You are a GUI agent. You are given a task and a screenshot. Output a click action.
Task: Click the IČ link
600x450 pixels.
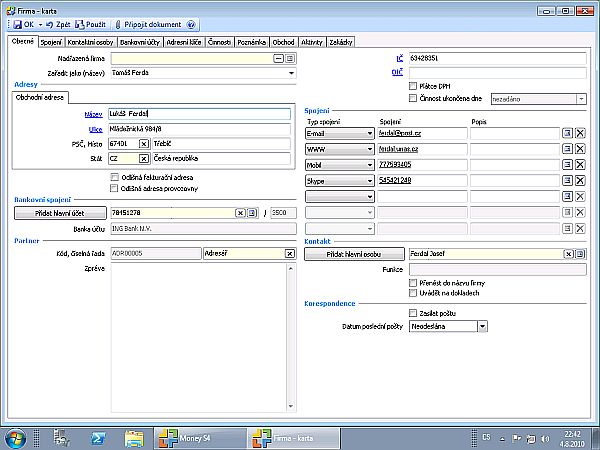[399, 59]
